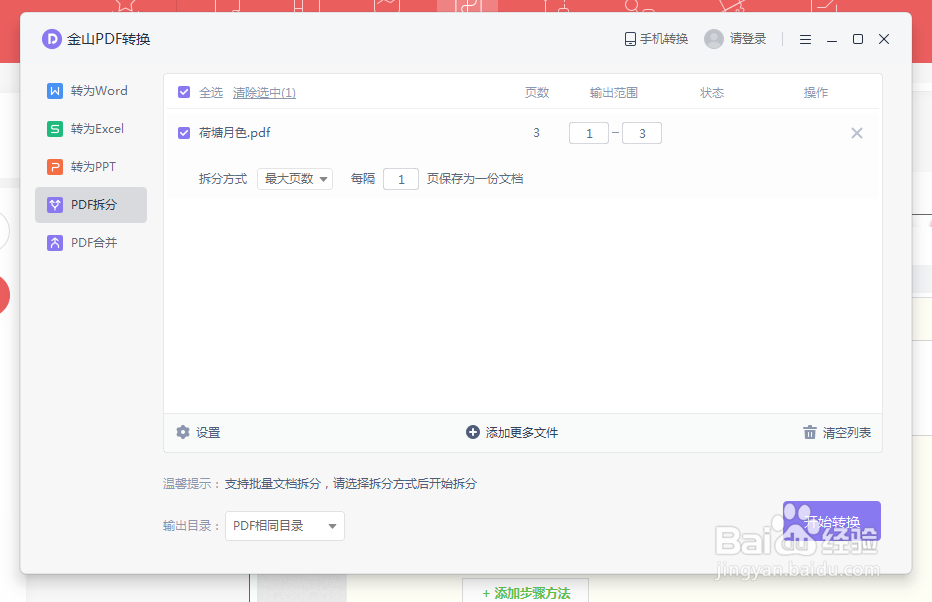Open the 最大页数 split mode dropdown
Image resolution: width=932 pixels, height=602 pixels.
[x=295, y=178]
